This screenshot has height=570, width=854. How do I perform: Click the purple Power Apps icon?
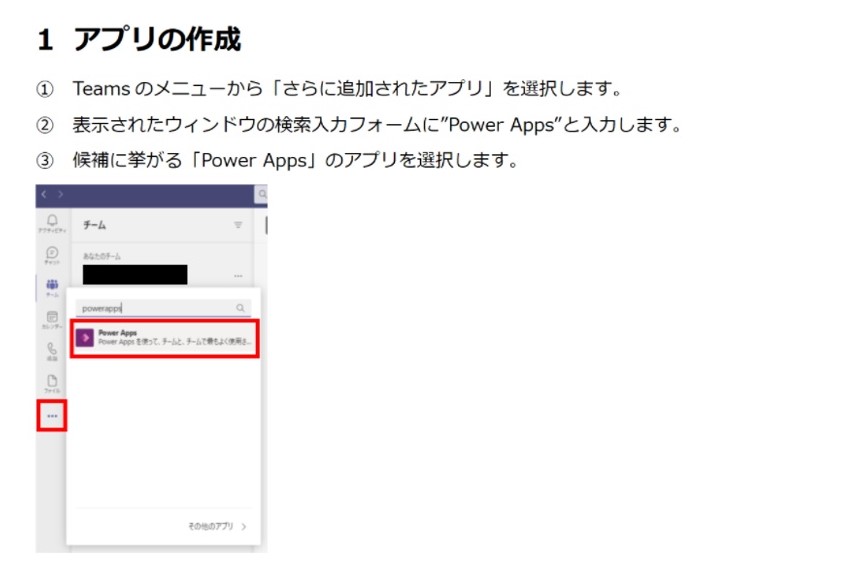click(85, 337)
